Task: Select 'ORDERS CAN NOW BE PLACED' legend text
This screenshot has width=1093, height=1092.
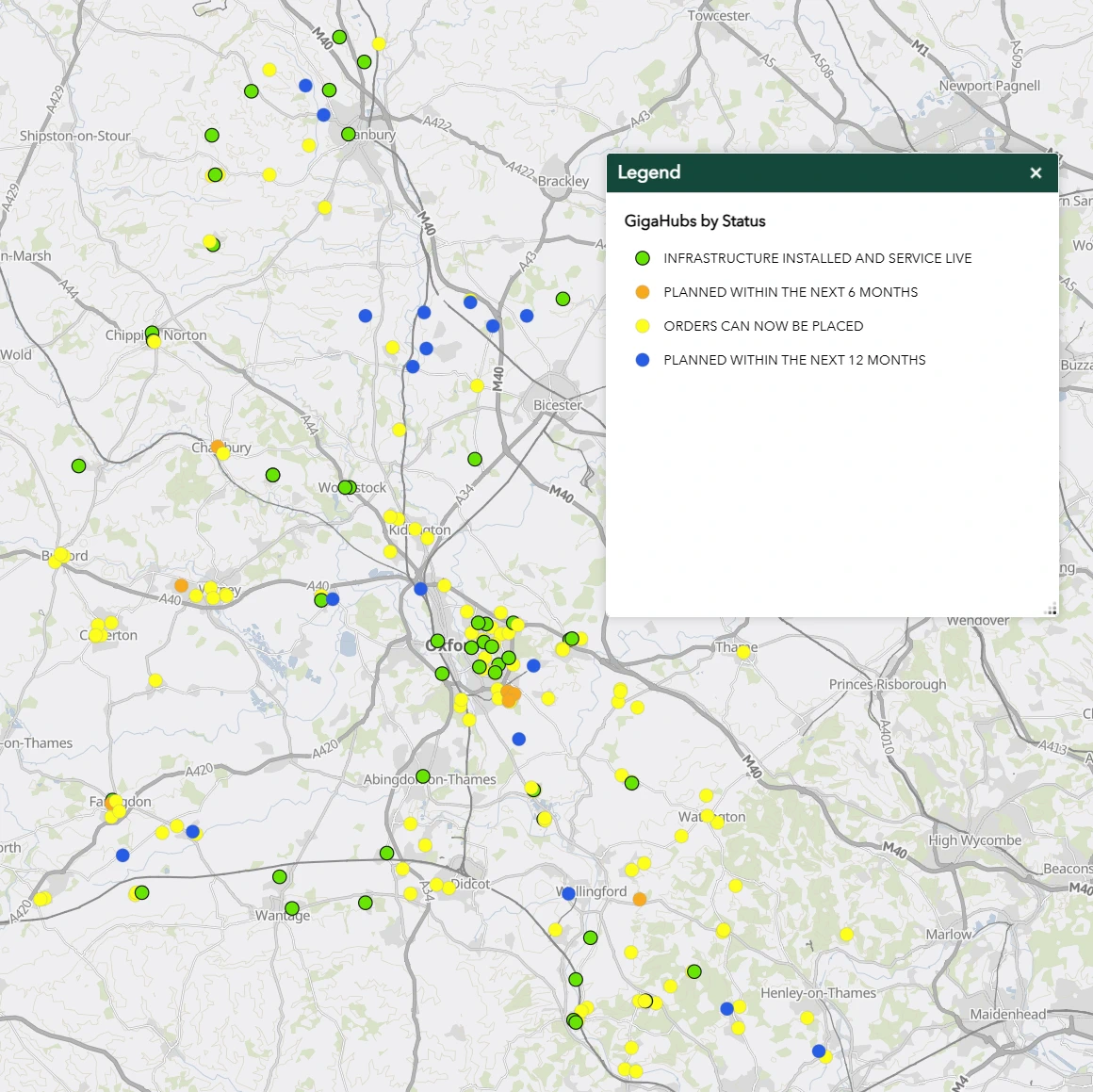Action: (763, 326)
